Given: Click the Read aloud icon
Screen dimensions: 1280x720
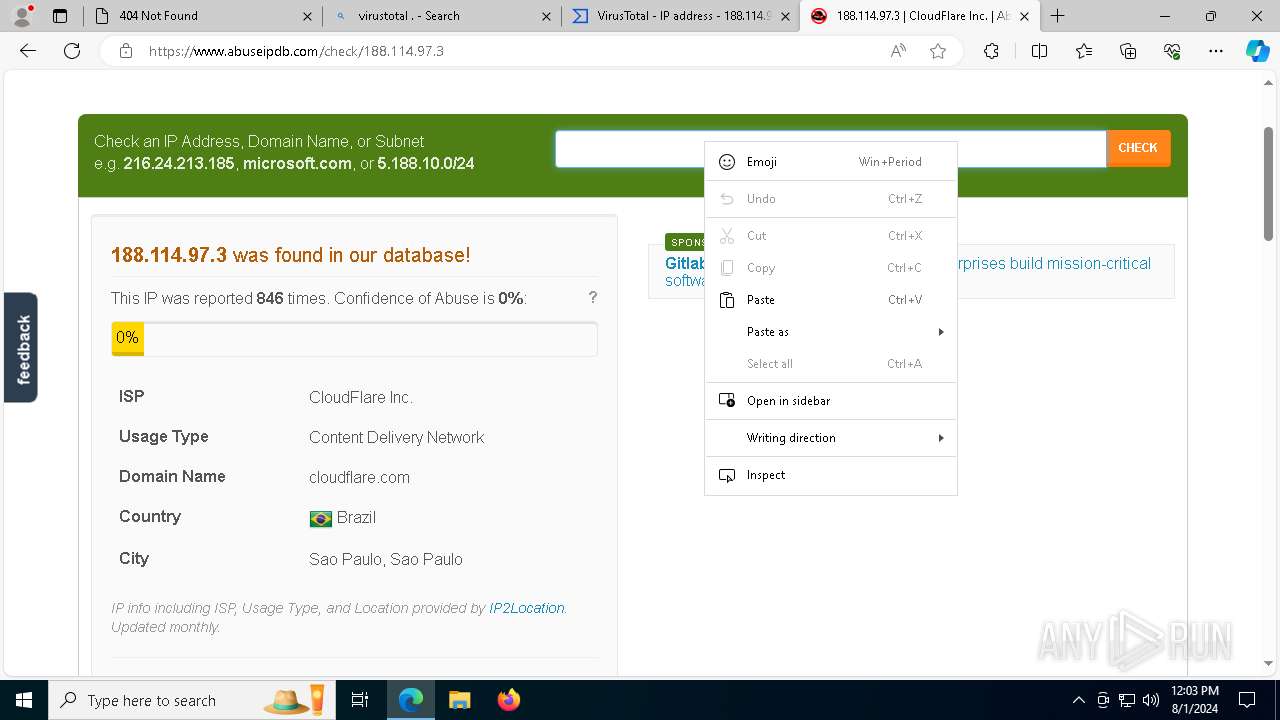Looking at the screenshot, I should (x=898, y=51).
